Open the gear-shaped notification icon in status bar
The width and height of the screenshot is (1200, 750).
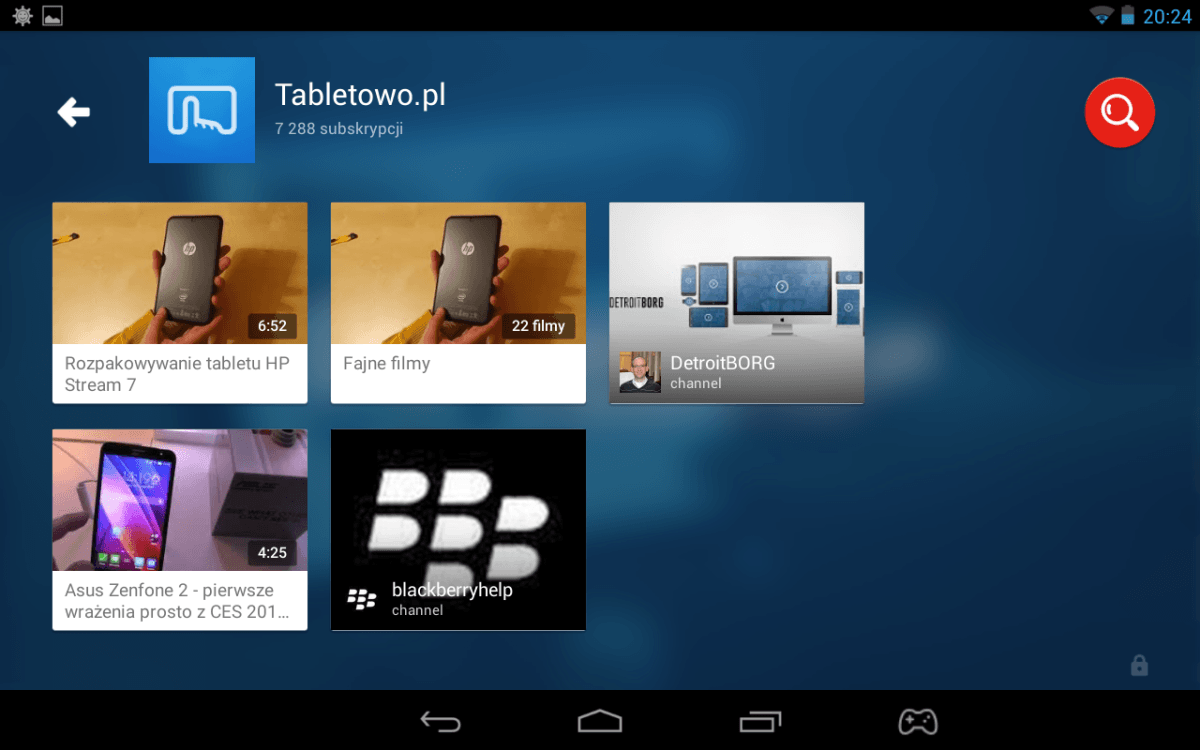point(21,16)
